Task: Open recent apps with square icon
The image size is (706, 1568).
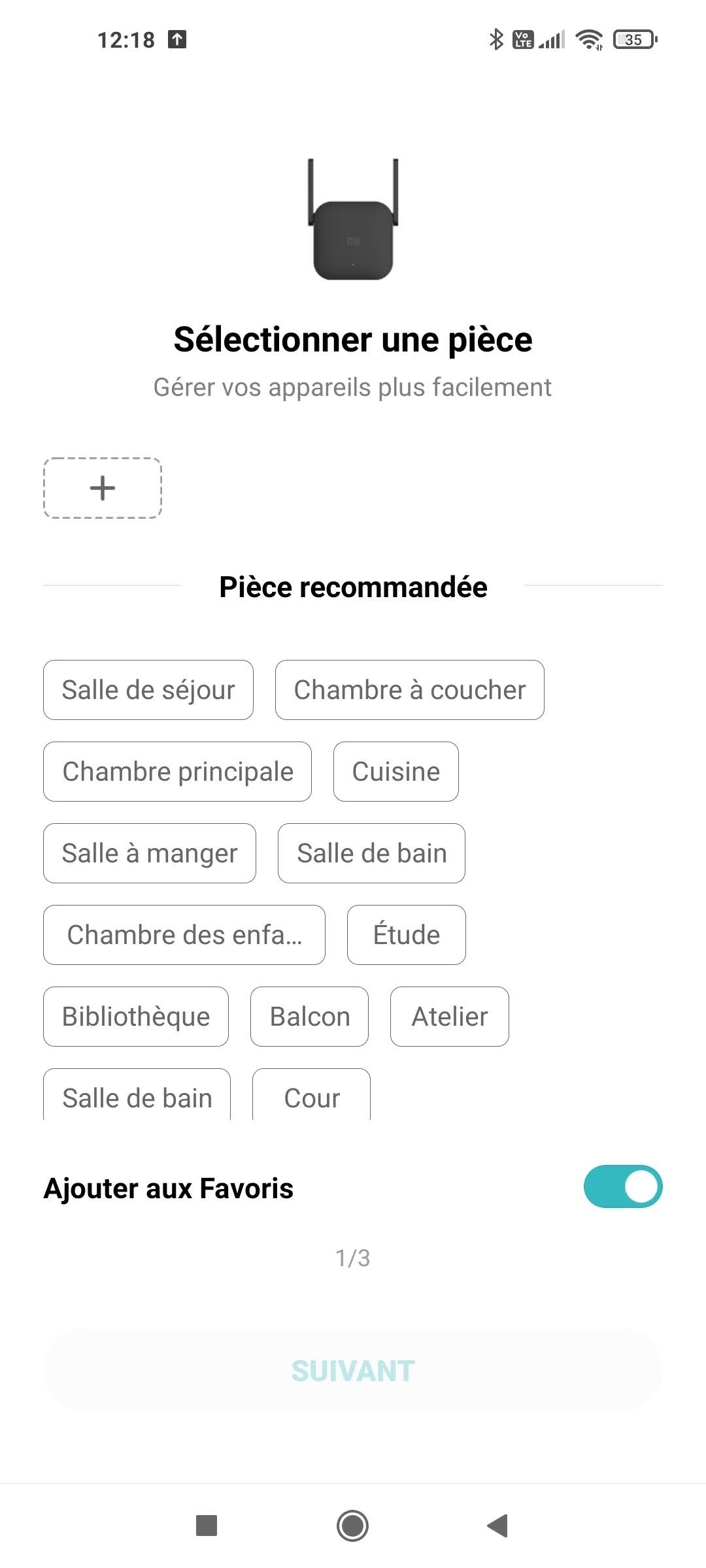Action: 207,1526
